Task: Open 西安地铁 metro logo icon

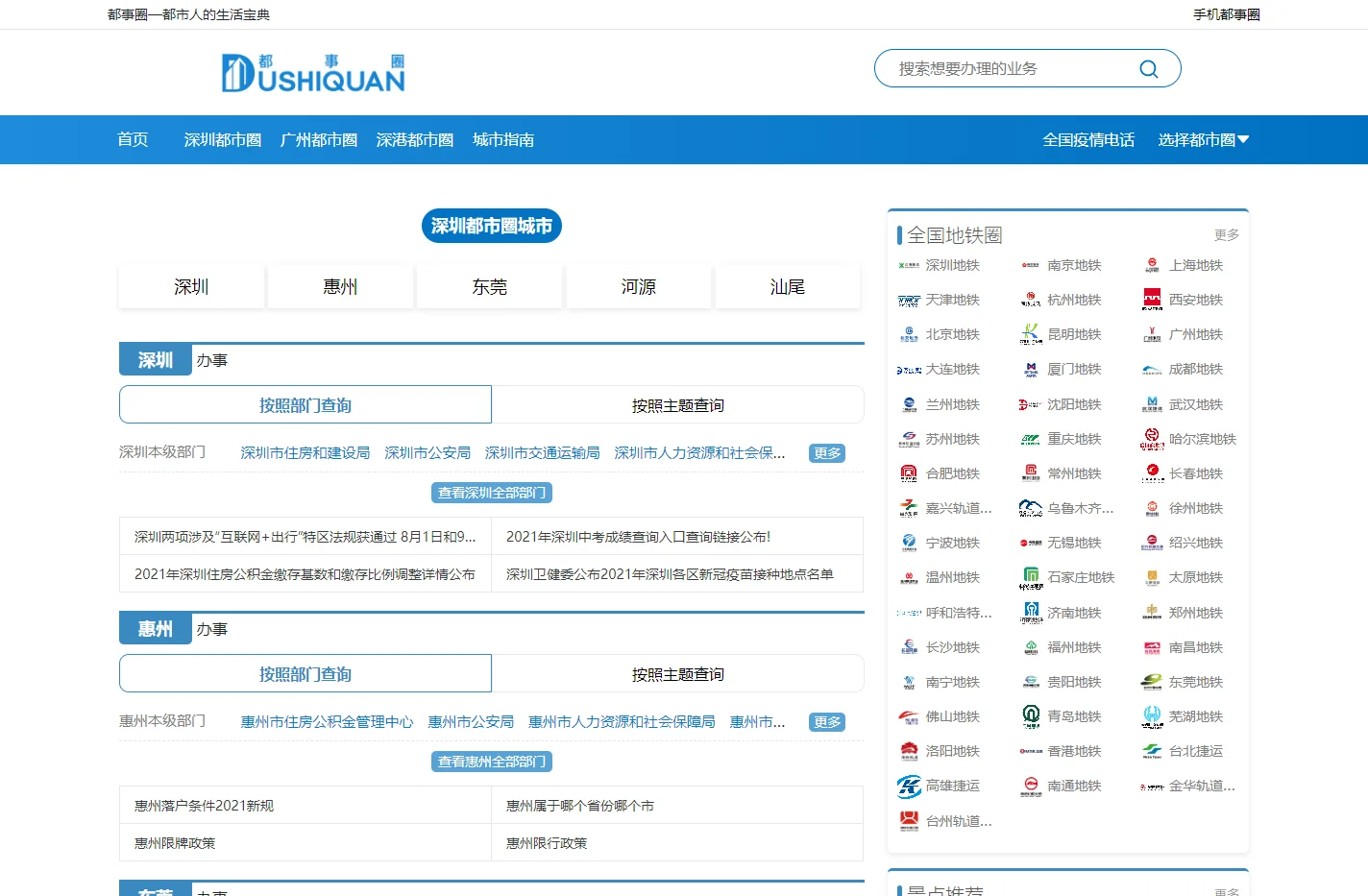Action: coord(1152,300)
